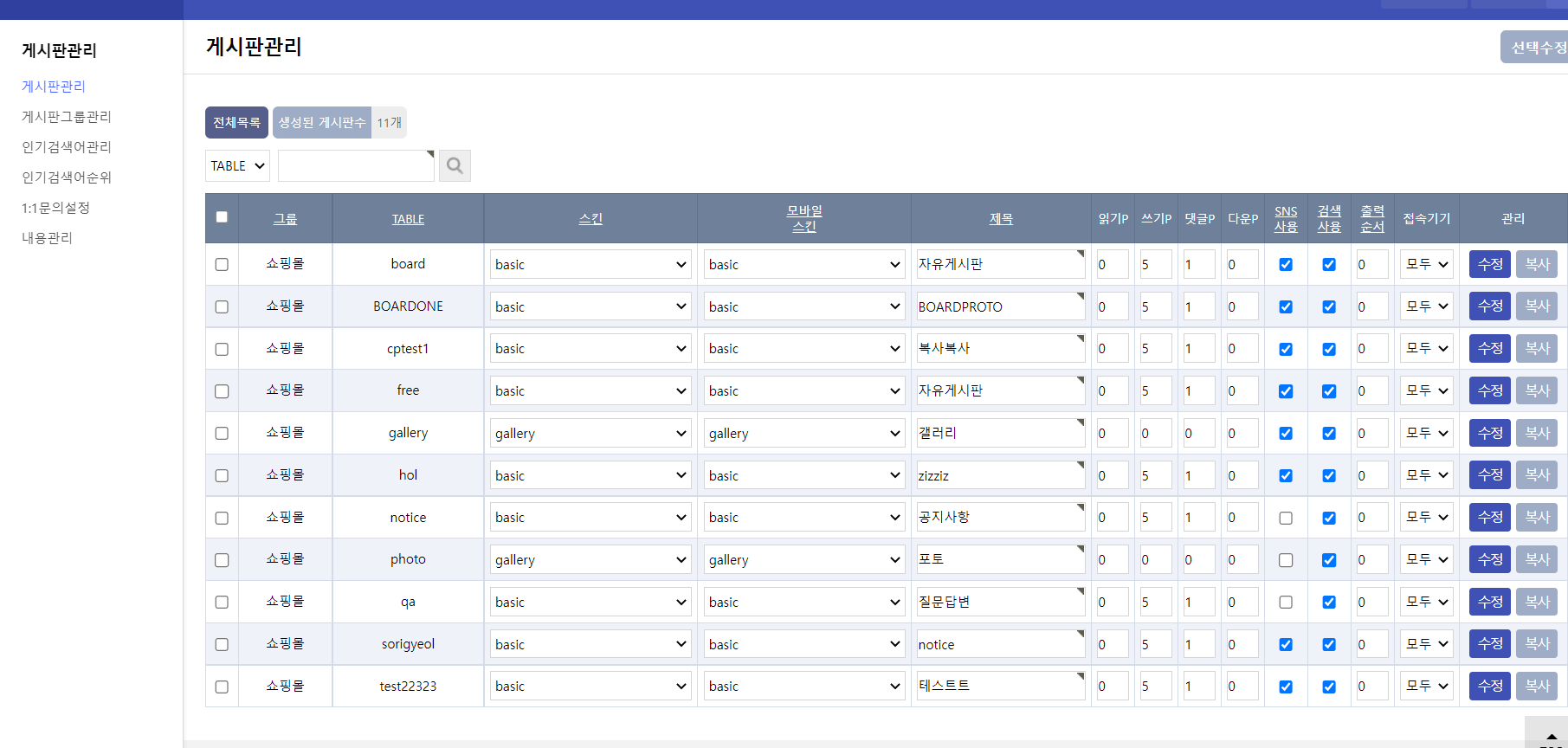Image resolution: width=1568 pixels, height=748 pixels.
Task: Click the table name 'test22323'
Action: coord(408,687)
